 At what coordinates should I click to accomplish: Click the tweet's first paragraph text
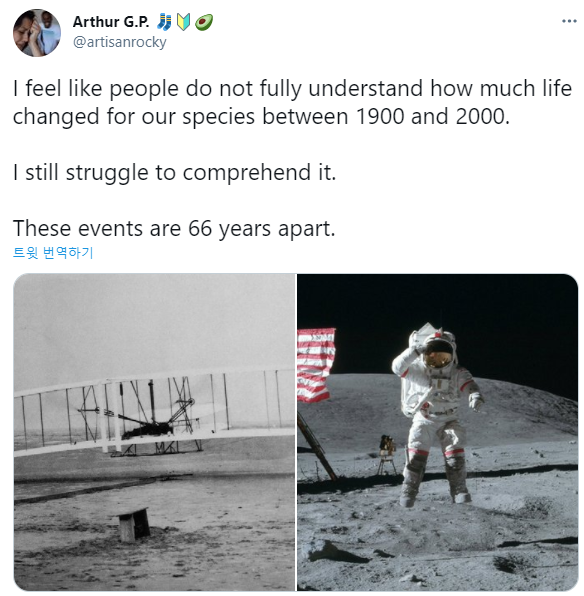(292, 102)
